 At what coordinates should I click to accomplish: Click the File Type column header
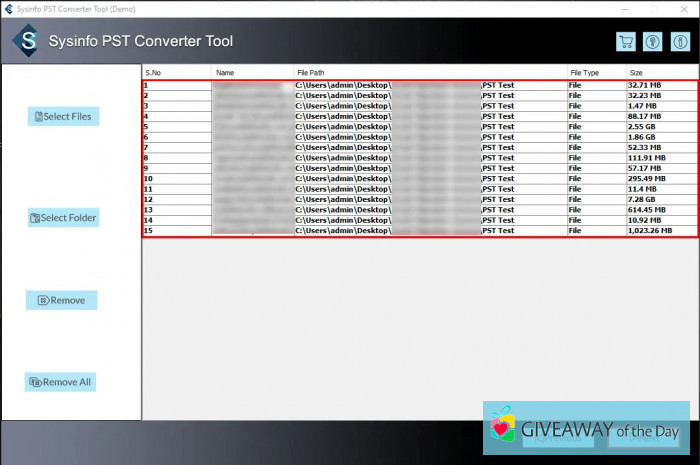[x=595, y=73]
